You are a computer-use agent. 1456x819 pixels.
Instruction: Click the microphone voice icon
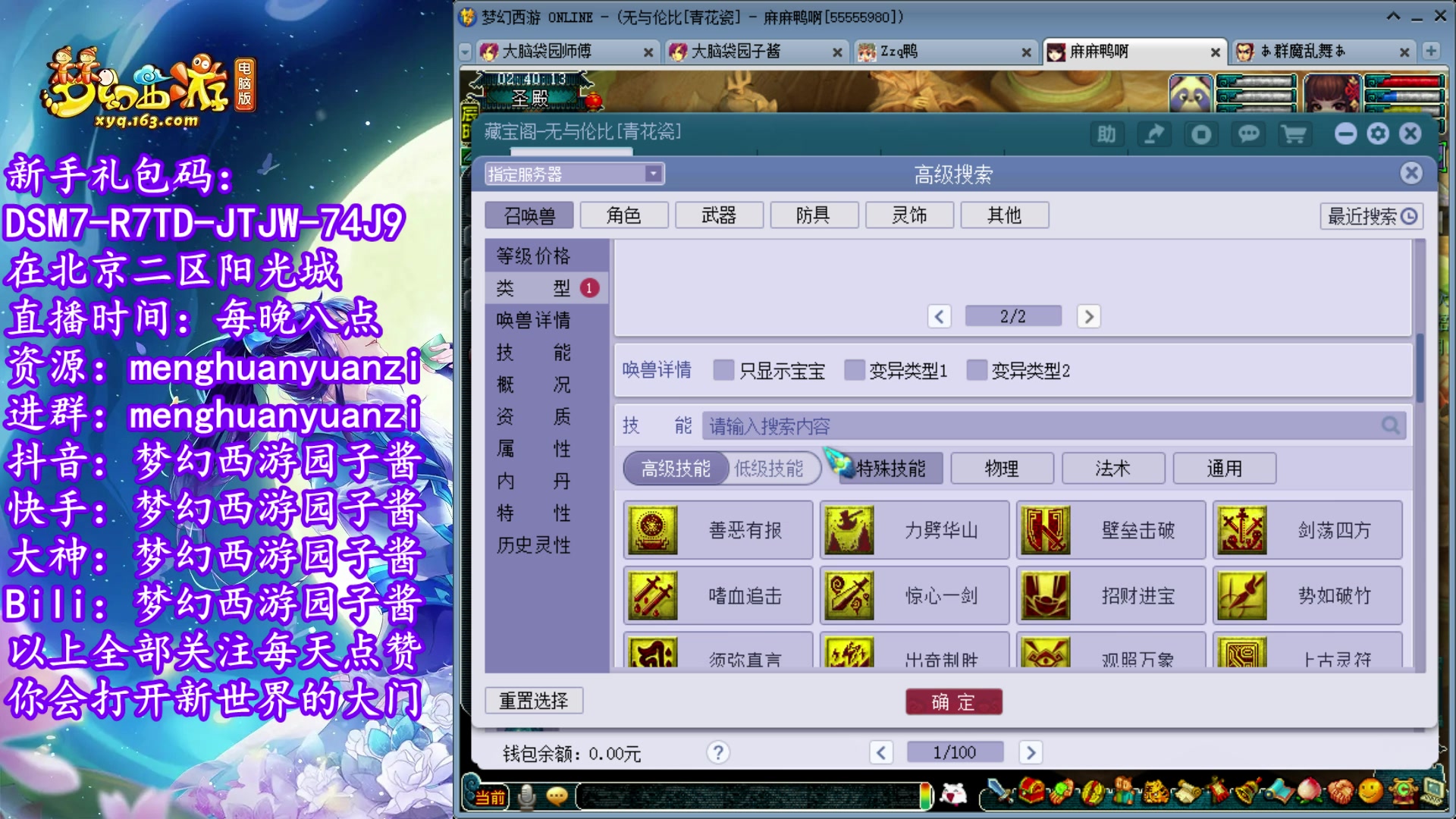pyautogui.click(x=527, y=796)
